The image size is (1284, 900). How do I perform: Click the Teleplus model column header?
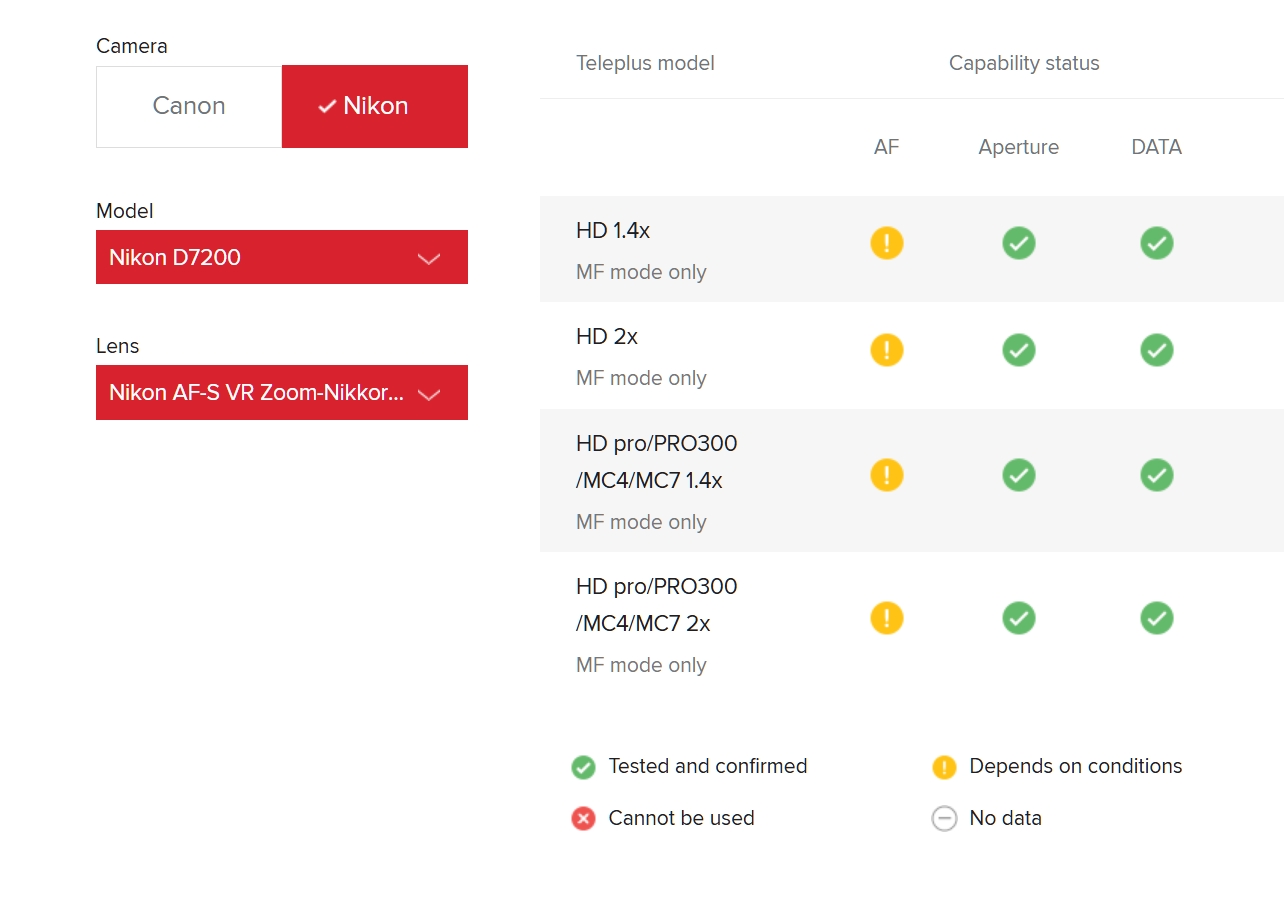[645, 64]
